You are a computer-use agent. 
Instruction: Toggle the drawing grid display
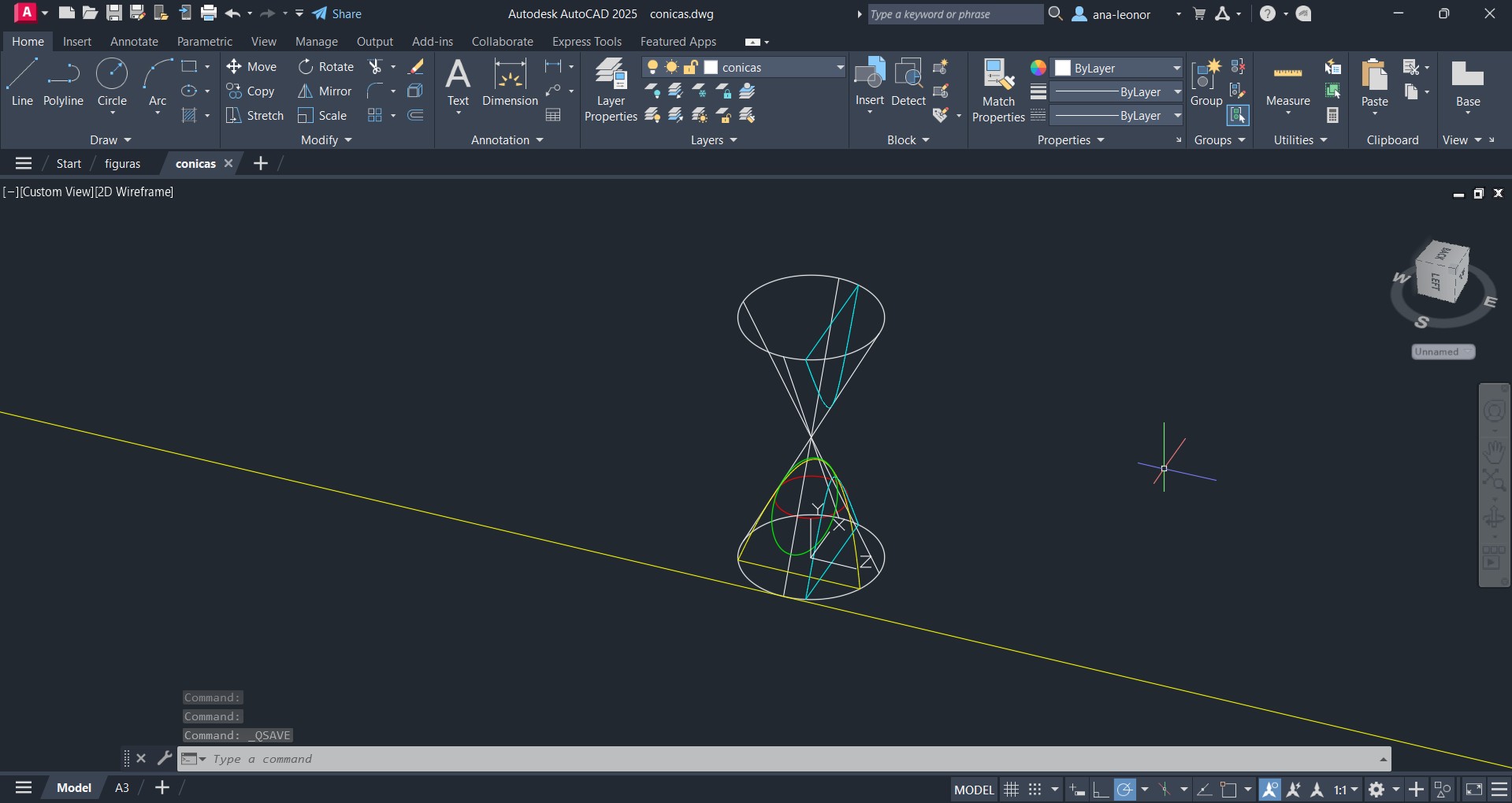click(x=1011, y=789)
